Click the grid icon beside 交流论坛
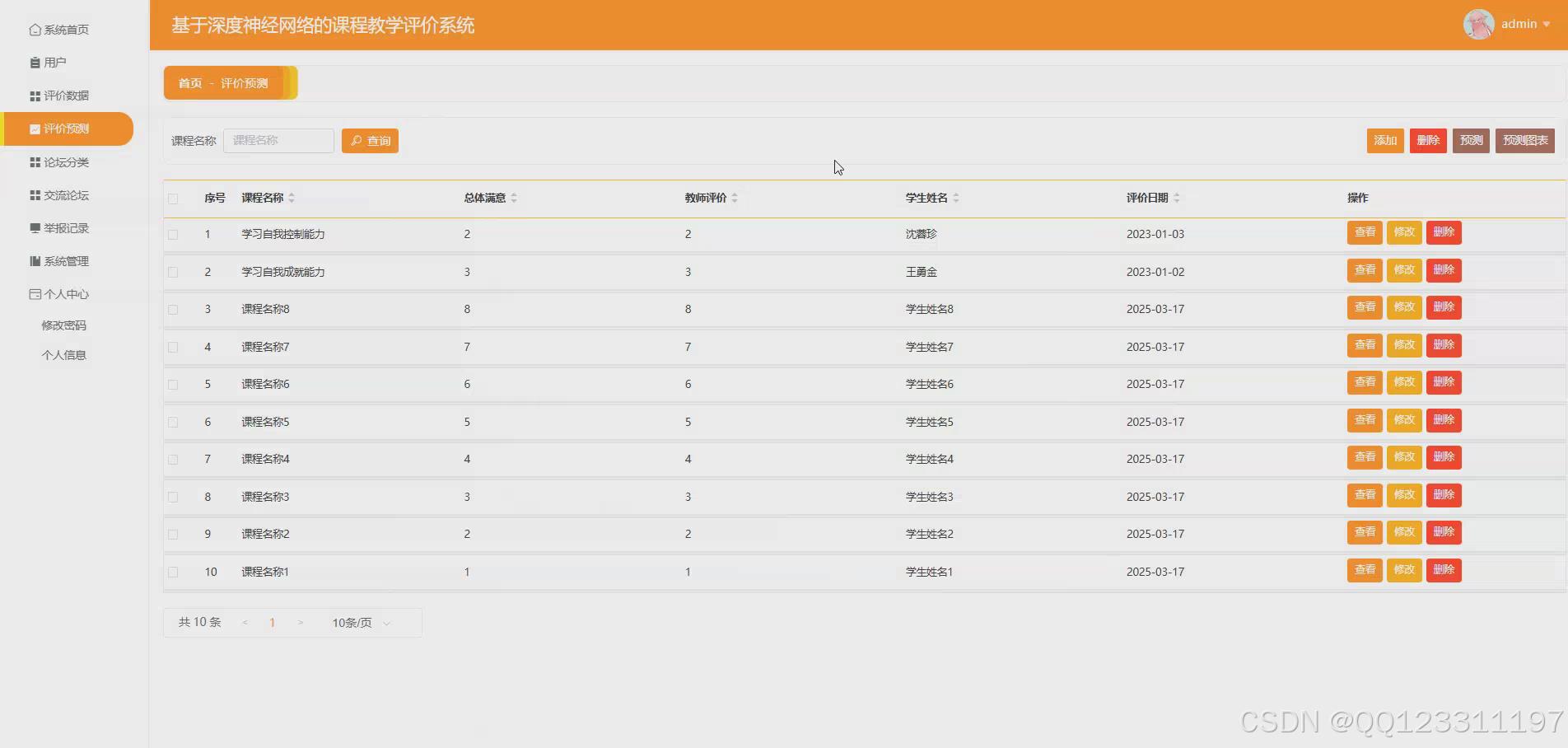The height and width of the screenshot is (748, 1568). (x=35, y=195)
